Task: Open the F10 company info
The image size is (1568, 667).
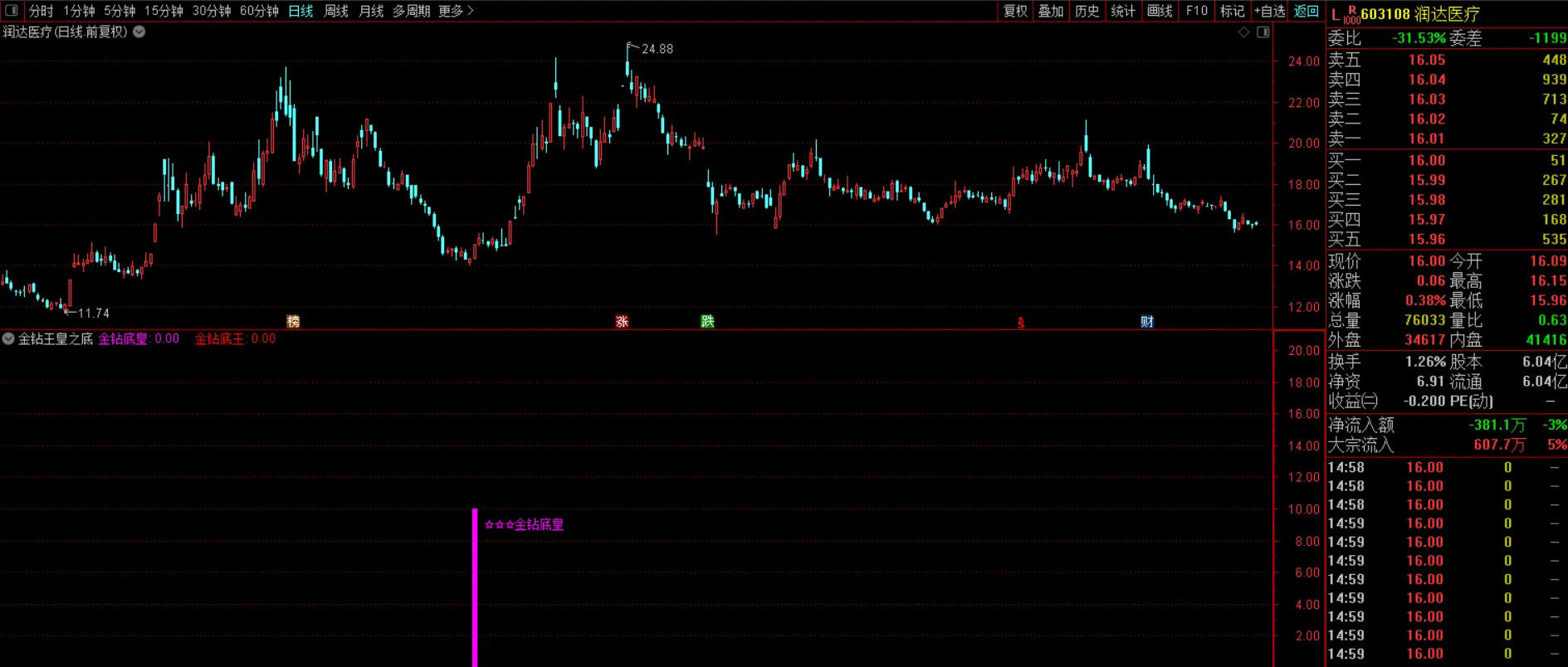Action: point(1196,11)
